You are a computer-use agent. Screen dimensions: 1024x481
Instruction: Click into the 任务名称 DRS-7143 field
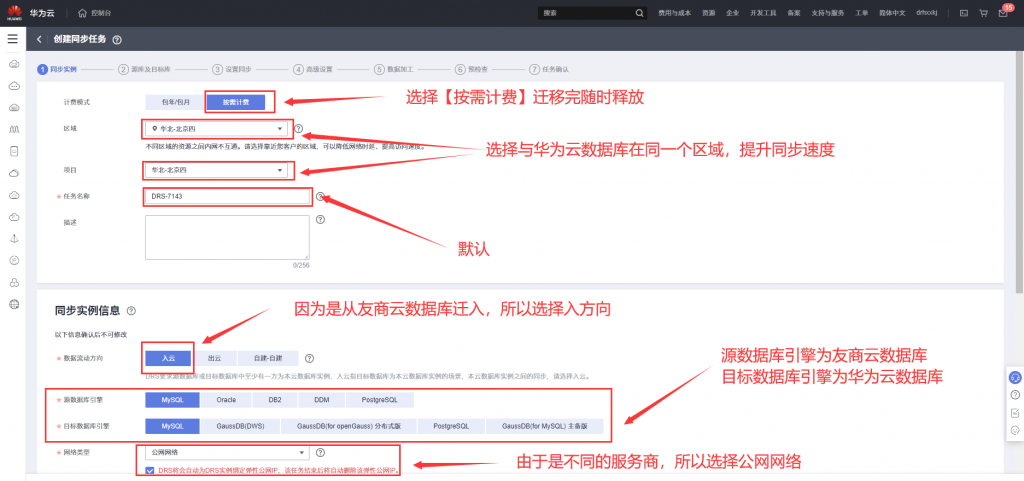click(x=227, y=196)
